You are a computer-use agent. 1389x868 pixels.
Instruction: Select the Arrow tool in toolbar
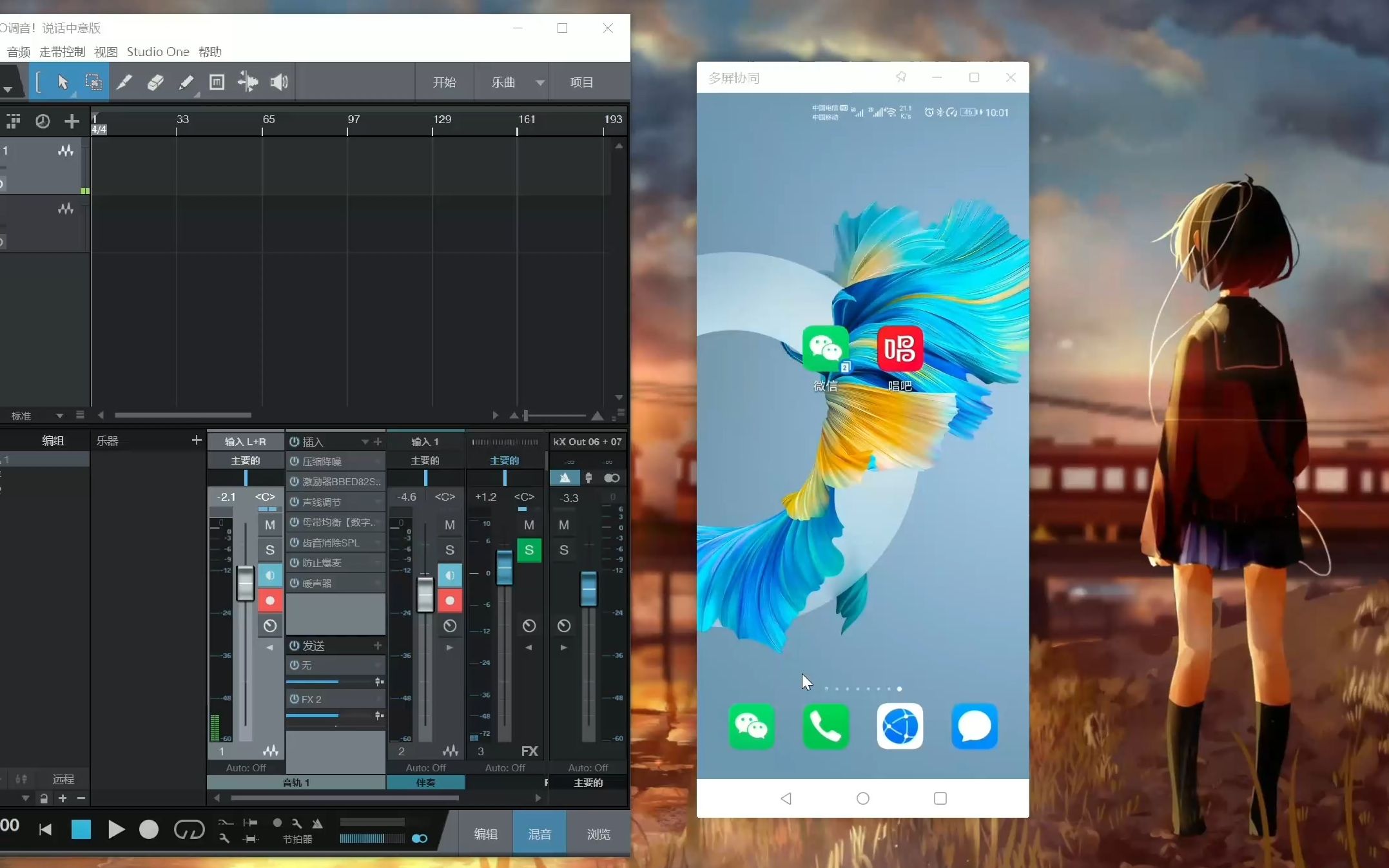point(63,82)
